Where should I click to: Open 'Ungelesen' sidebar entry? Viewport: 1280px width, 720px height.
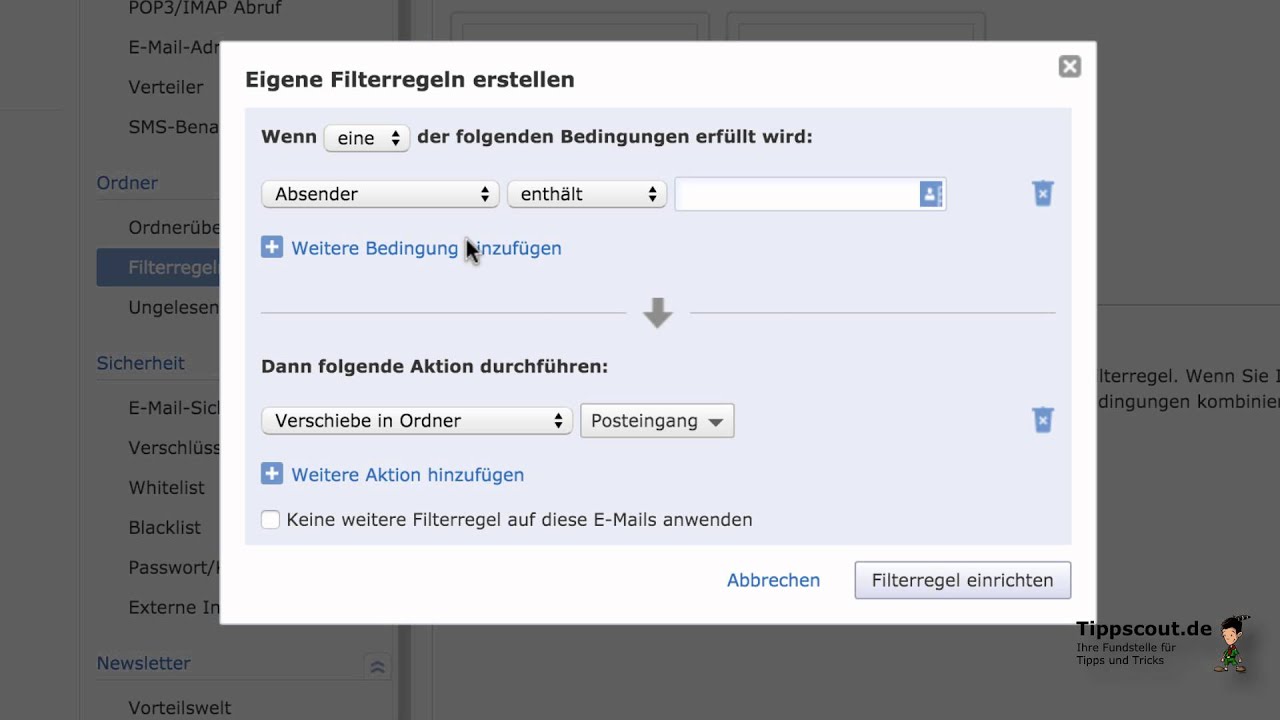point(173,308)
